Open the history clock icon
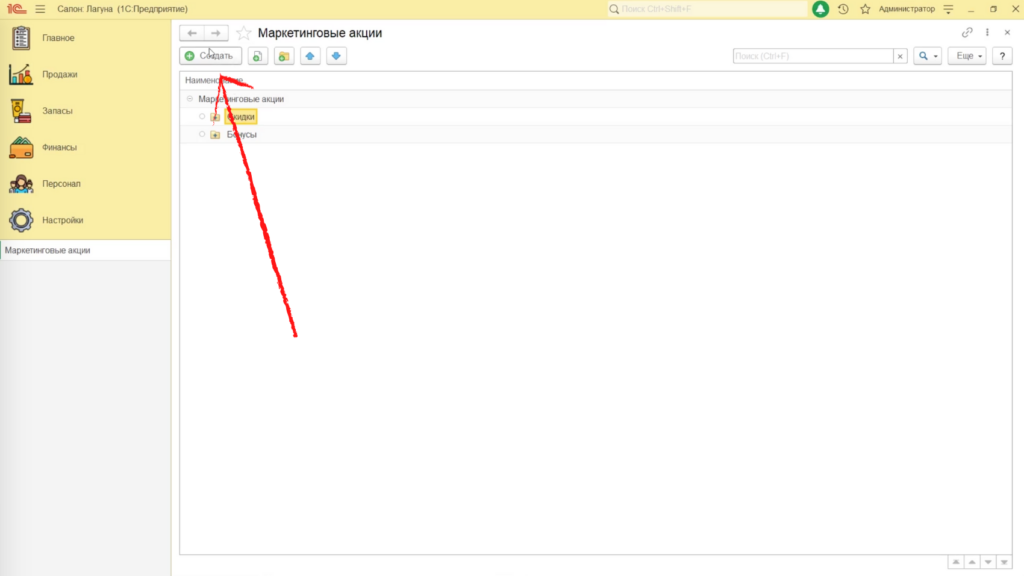The image size is (1024, 576). pyautogui.click(x=843, y=9)
